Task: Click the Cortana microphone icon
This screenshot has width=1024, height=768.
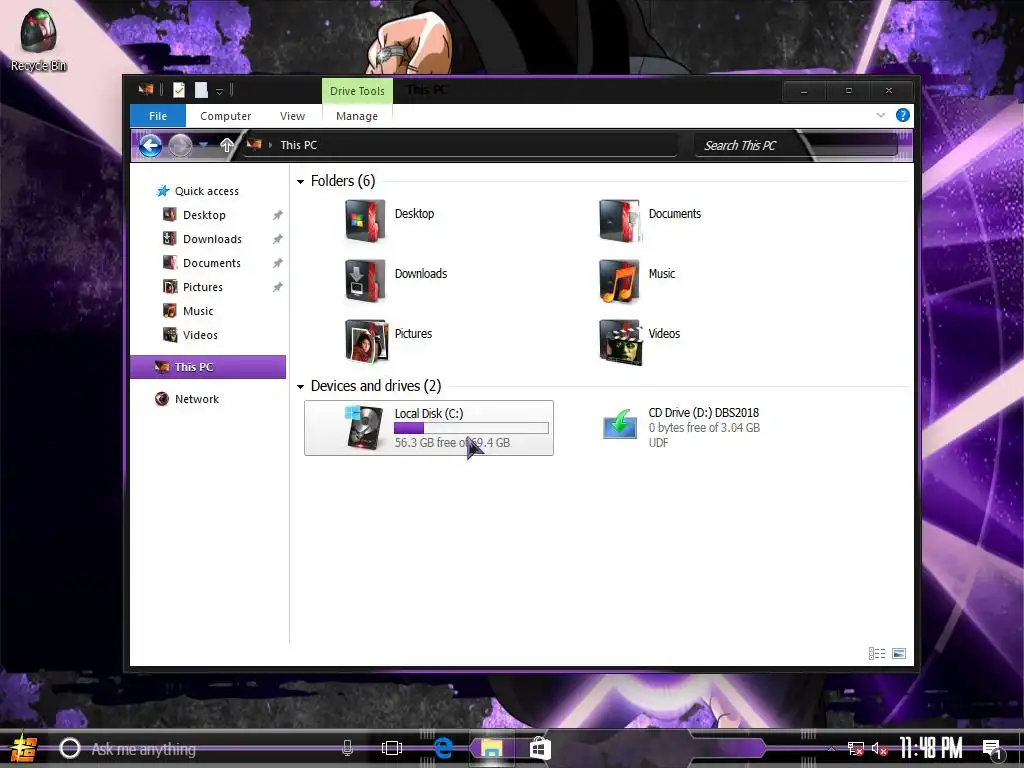Action: point(347,748)
